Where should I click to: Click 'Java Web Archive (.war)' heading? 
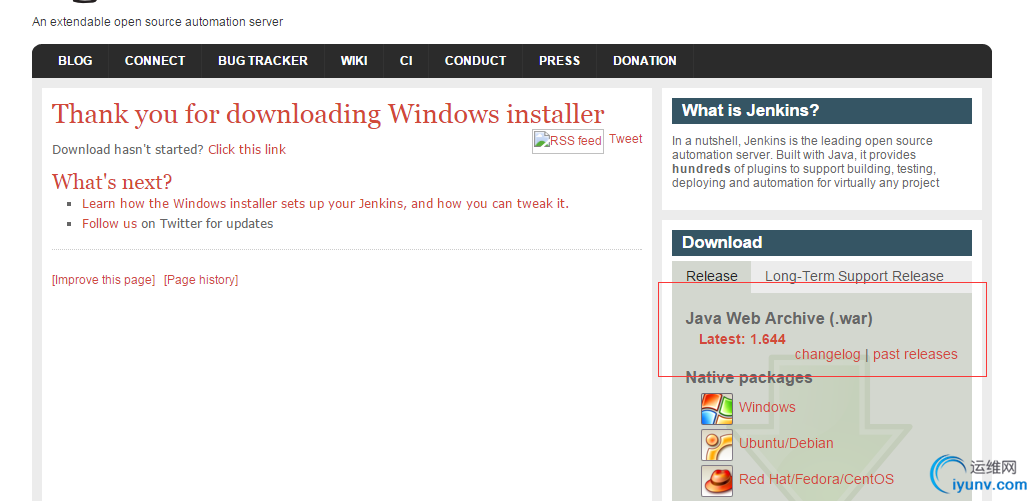click(779, 319)
